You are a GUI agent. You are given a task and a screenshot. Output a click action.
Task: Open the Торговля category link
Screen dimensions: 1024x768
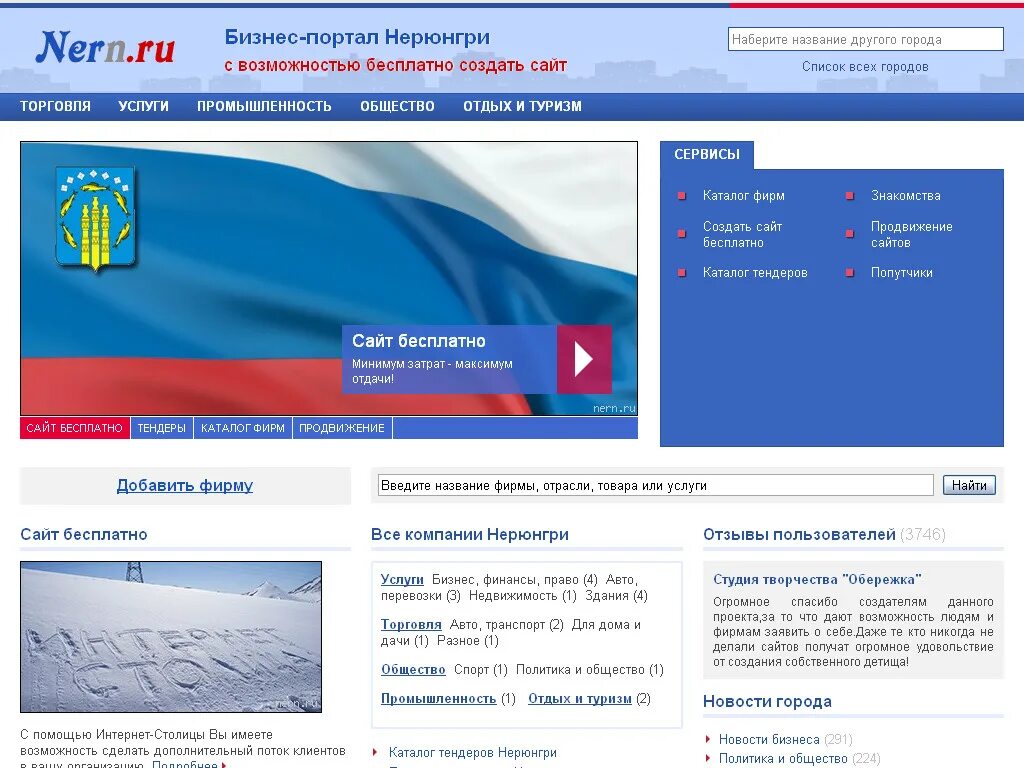(411, 624)
